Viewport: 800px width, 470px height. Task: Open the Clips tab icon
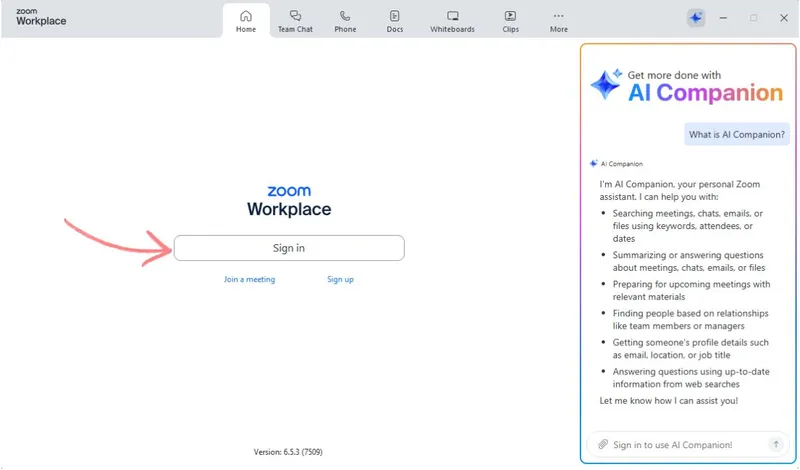510,16
